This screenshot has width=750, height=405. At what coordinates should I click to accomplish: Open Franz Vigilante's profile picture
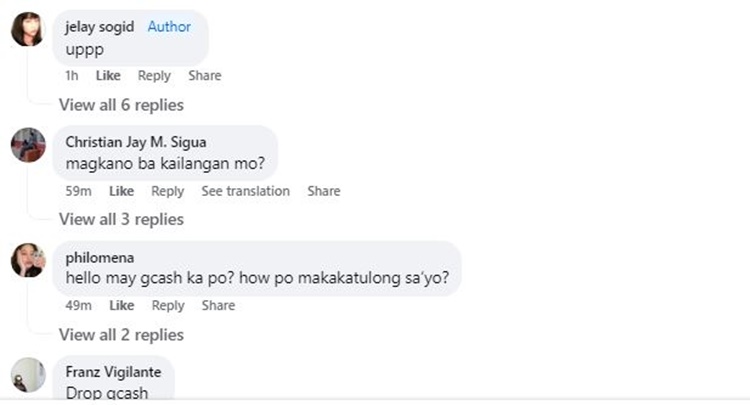click(27, 376)
